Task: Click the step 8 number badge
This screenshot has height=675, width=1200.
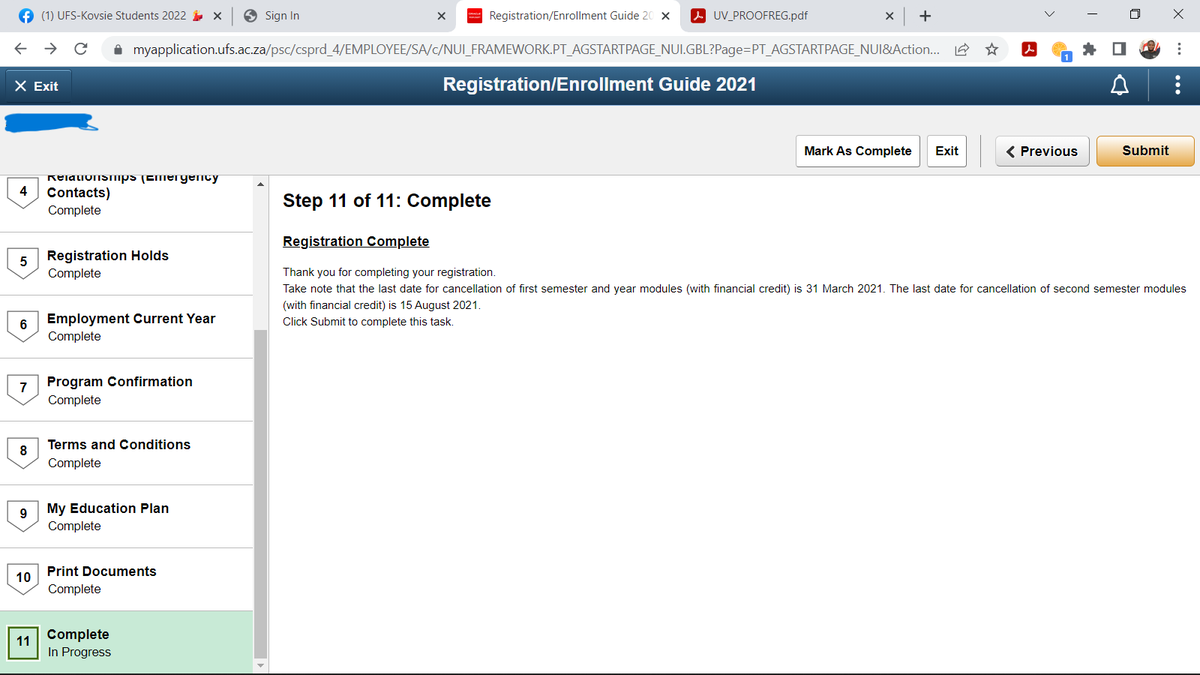Action: click(x=22, y=451)
